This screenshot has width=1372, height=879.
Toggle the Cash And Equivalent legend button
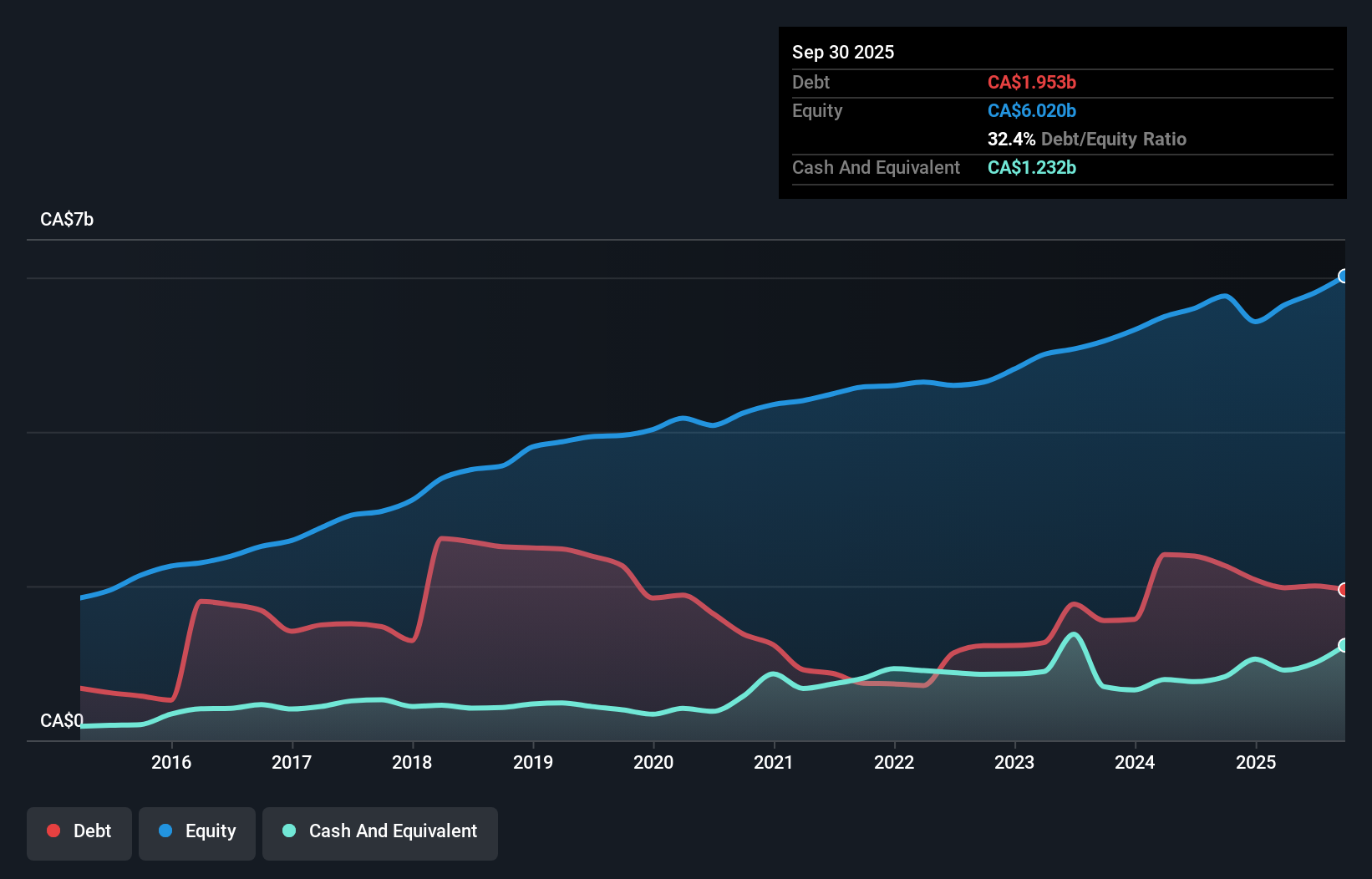[x=380, y=833]
